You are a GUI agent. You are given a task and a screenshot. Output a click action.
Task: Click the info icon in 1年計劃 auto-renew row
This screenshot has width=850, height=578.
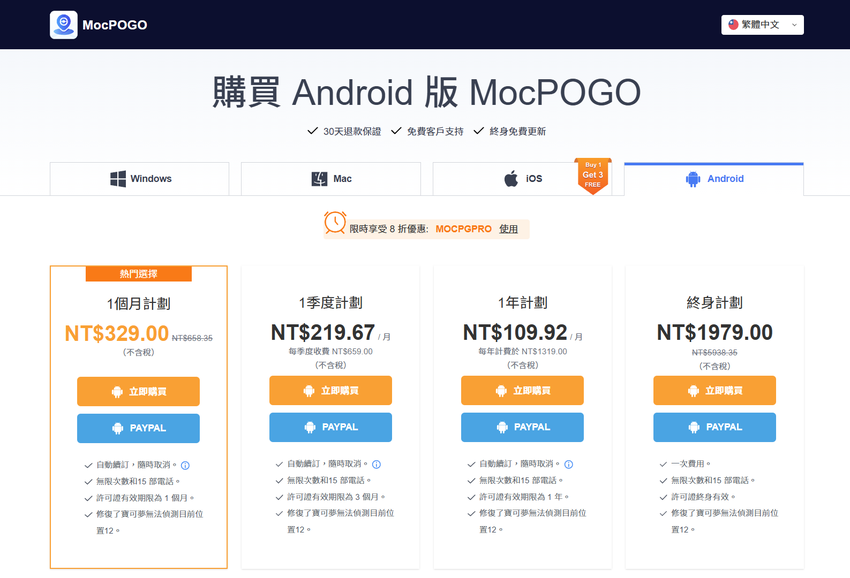[569, 464]
